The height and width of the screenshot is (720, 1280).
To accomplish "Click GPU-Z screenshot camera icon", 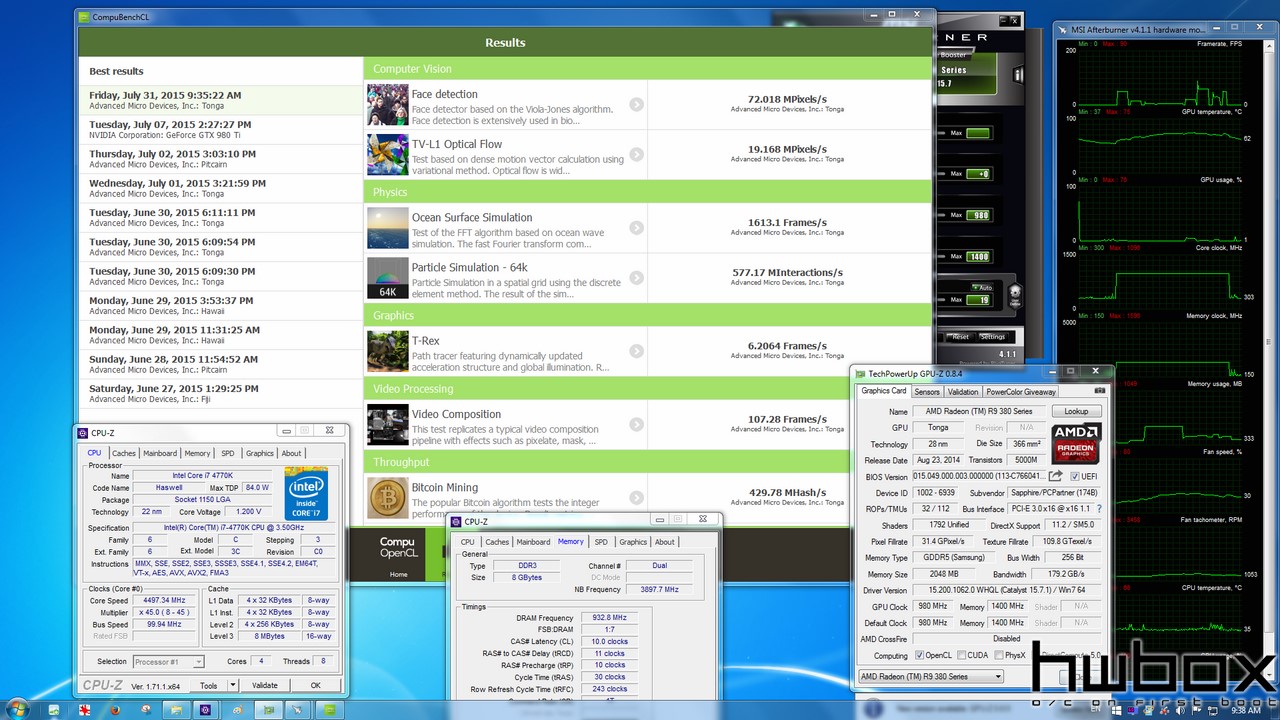I will pos(1100,392).
